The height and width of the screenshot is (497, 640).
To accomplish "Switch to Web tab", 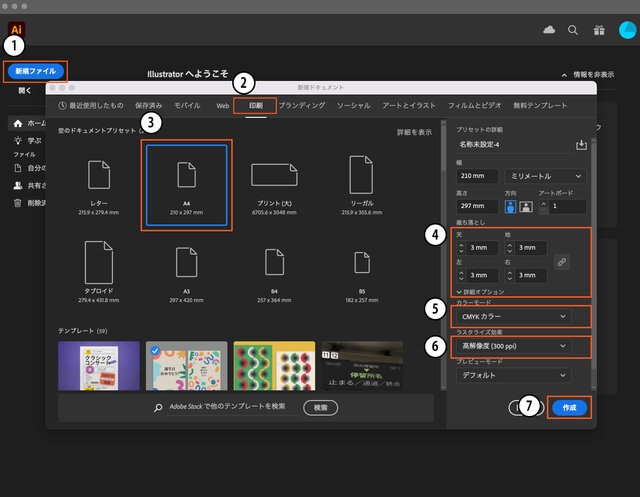I will coord(222,106).
